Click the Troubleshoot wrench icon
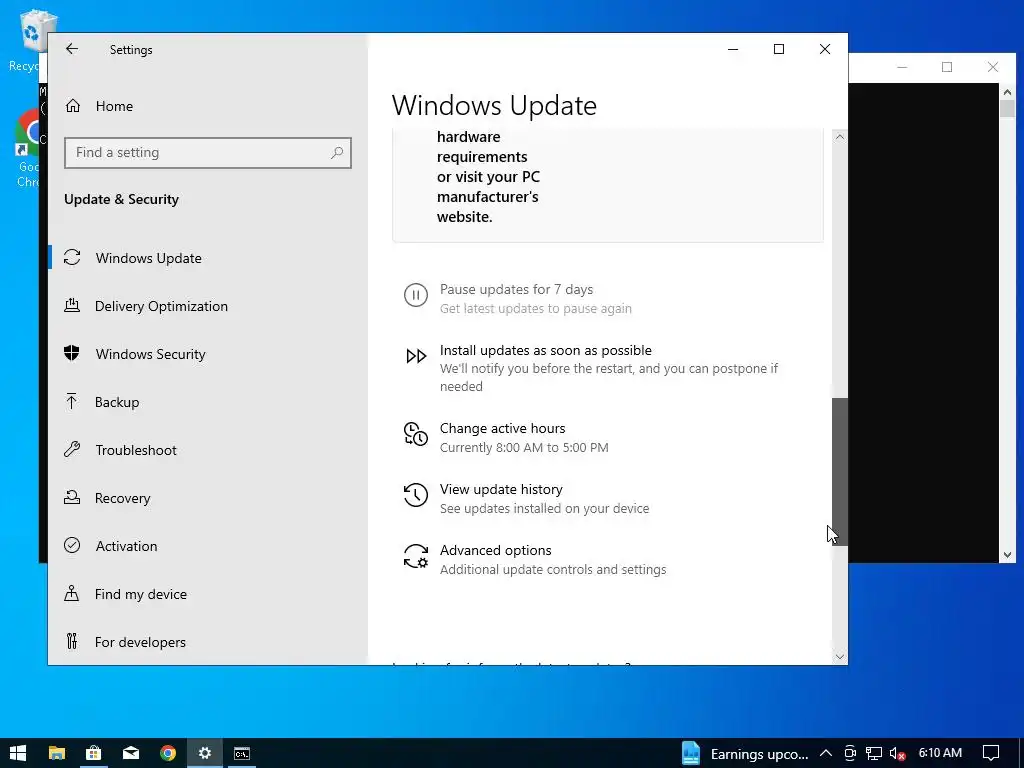Screen dimensions: 1024x768 tap(72, 449)
